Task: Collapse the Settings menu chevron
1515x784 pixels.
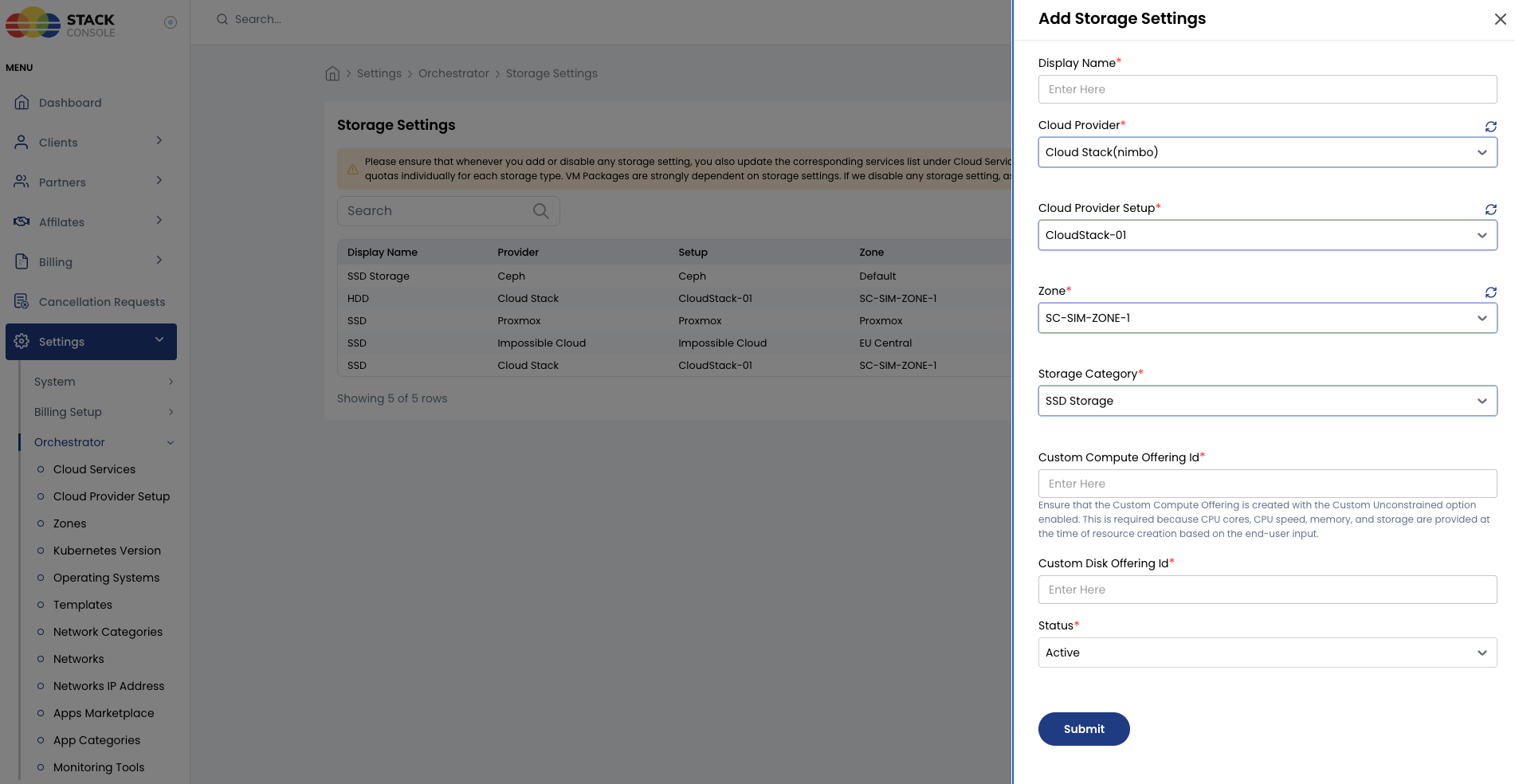Action: (159, 340)
